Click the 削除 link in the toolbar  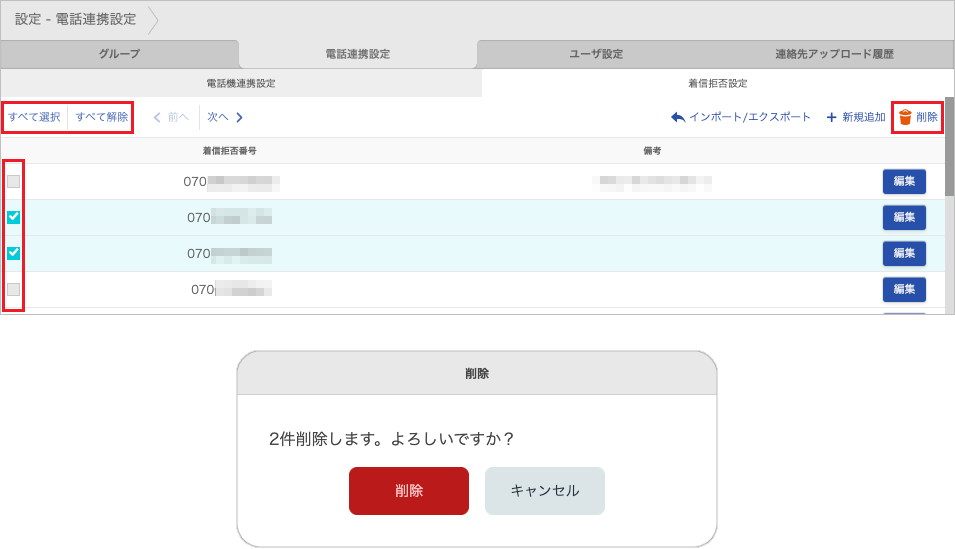point(927,117)
